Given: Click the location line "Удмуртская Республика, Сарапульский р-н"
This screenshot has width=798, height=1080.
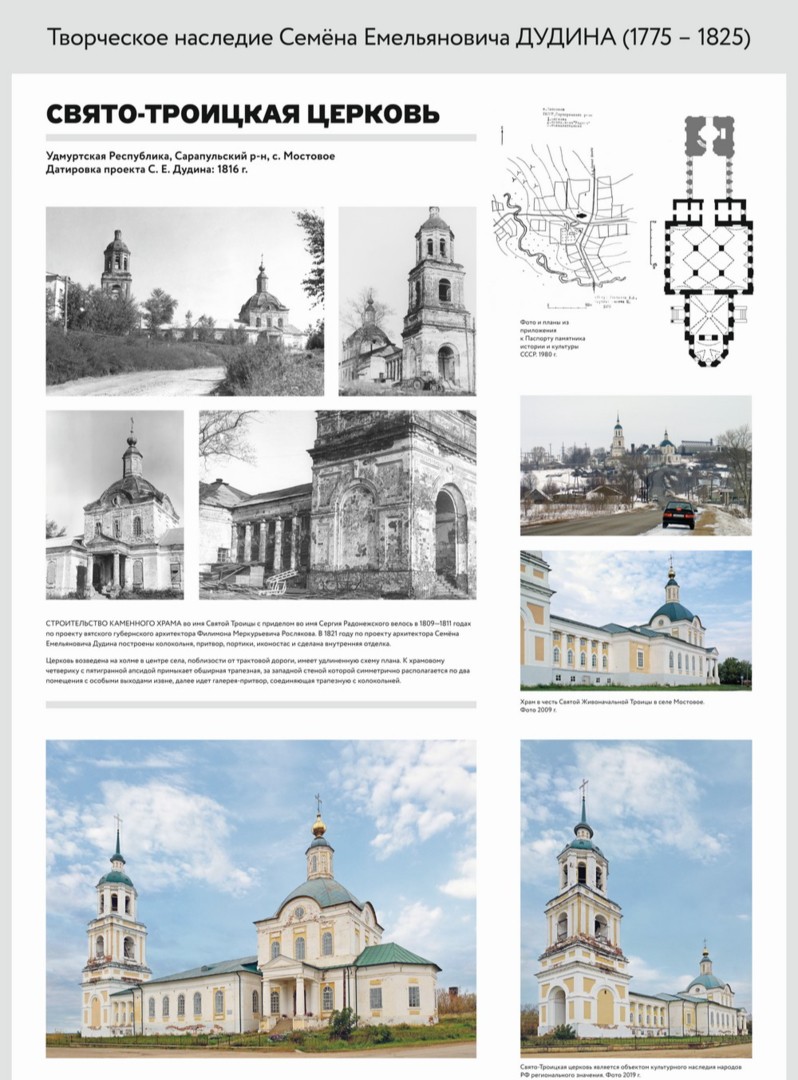Looking at the screenshot, I should [190, 156].
